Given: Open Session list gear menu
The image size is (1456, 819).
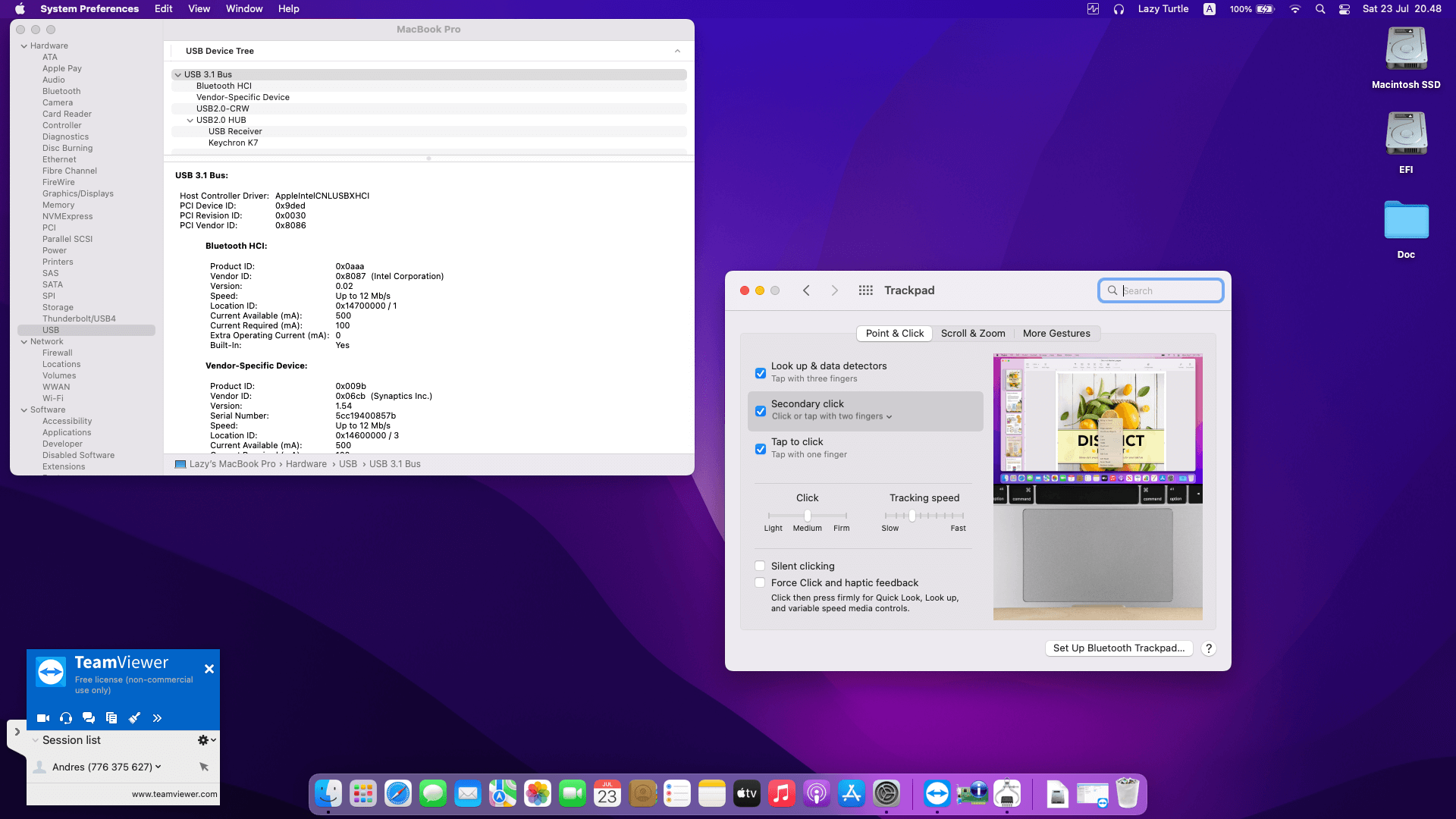Looking at the screenshot, I should pos(206,740).
